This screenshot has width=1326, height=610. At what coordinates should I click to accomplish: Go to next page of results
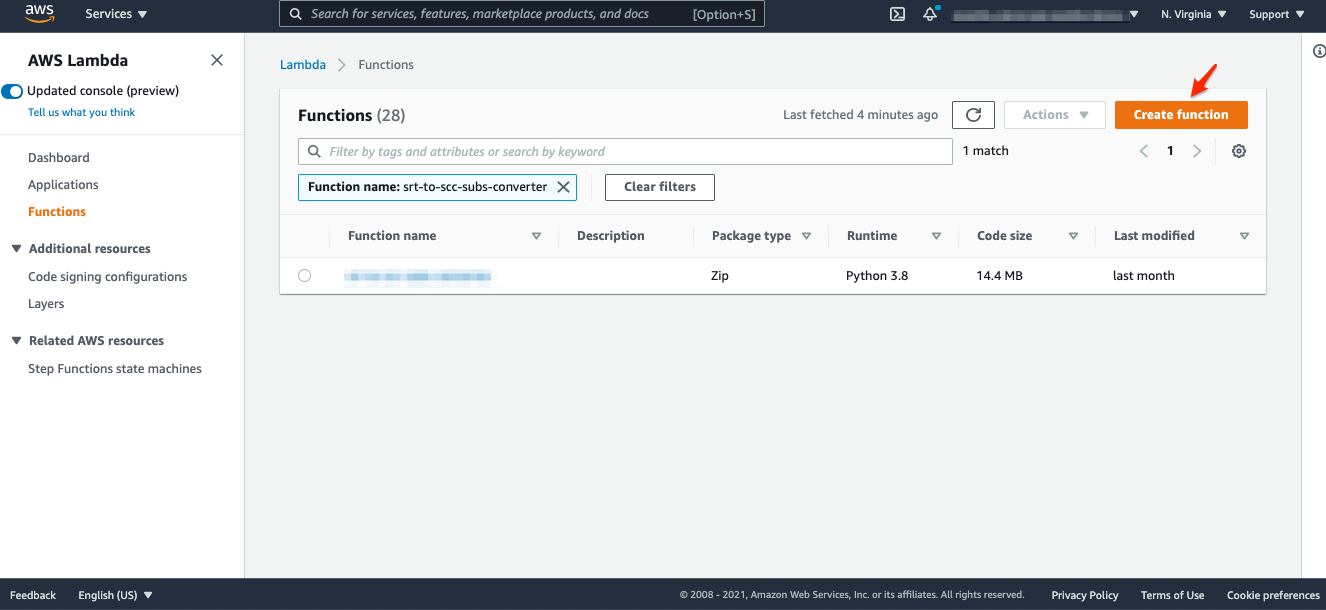(1197, 151)
